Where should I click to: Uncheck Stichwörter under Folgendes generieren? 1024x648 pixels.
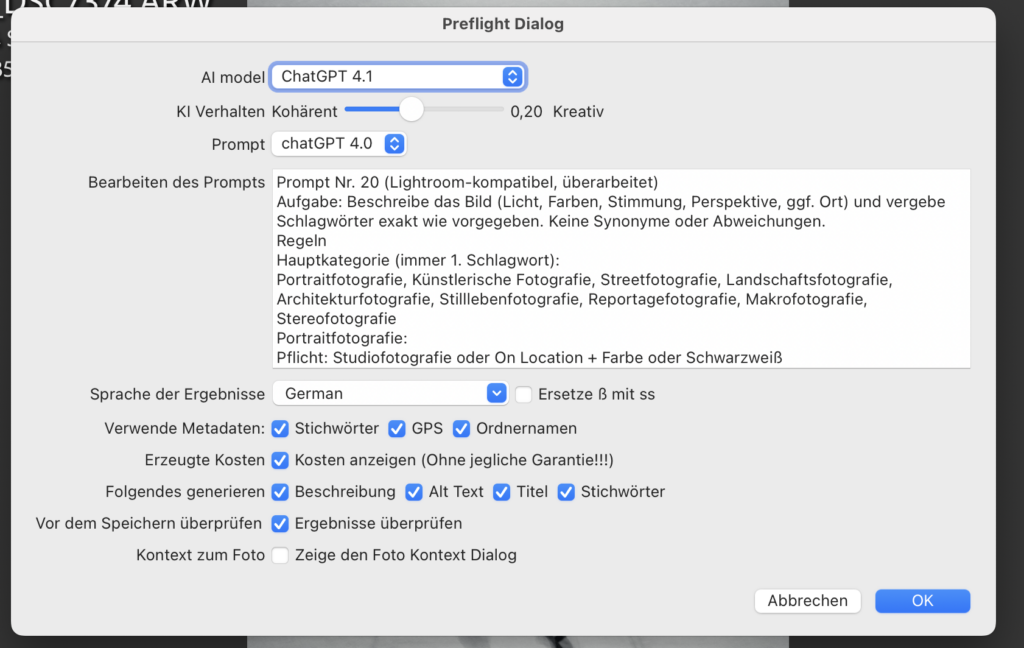[566, 492]
